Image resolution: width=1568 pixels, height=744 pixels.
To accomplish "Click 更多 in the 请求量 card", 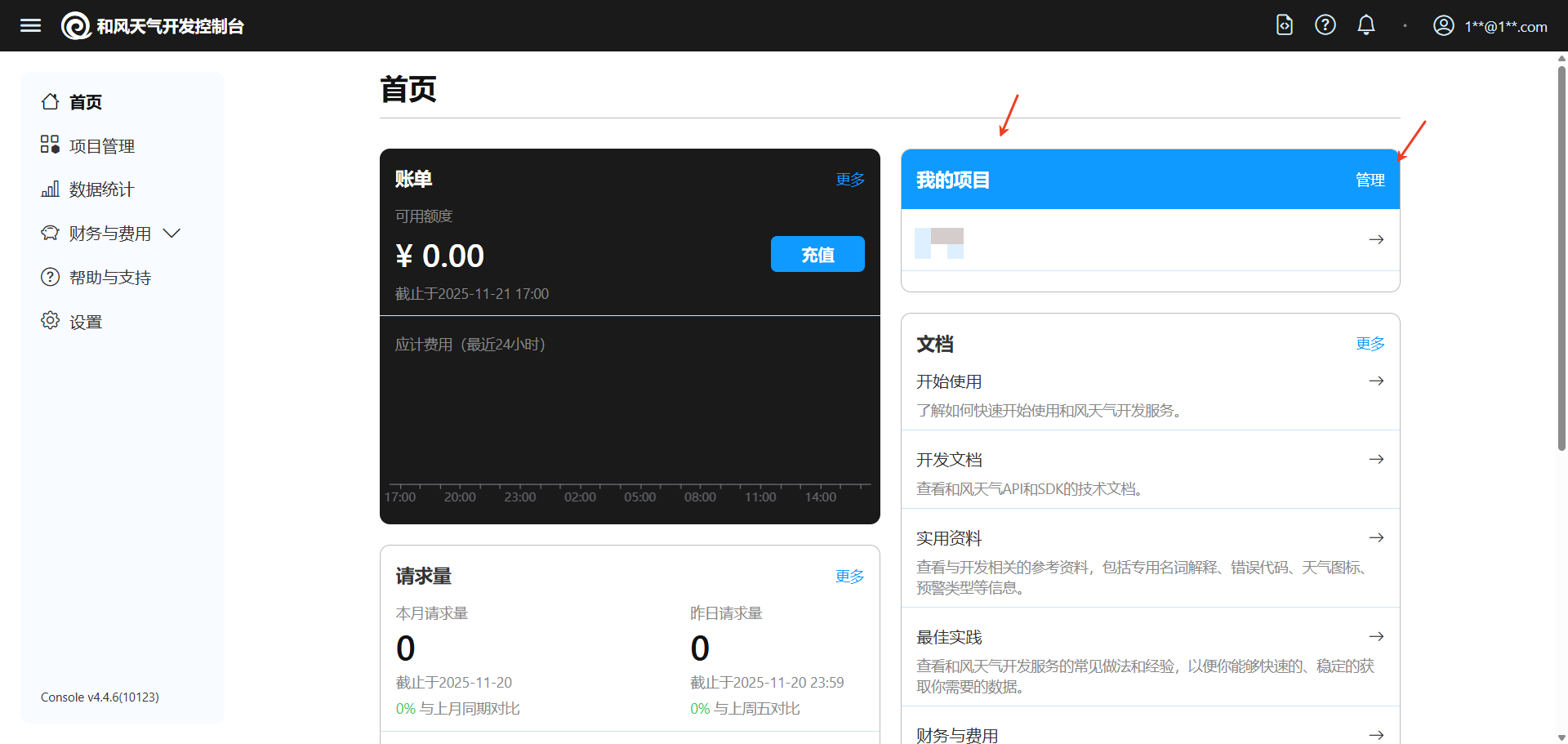I will tap(849, 577).
